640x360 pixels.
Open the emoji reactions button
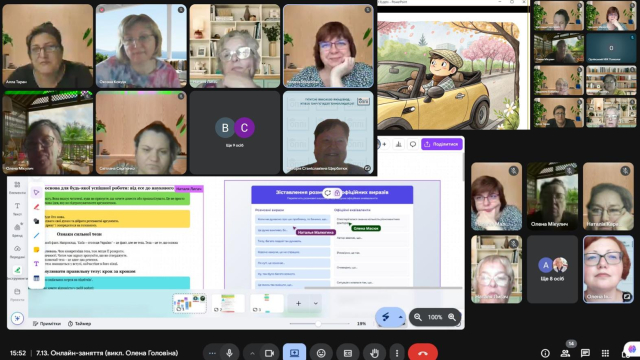point(321,353)
